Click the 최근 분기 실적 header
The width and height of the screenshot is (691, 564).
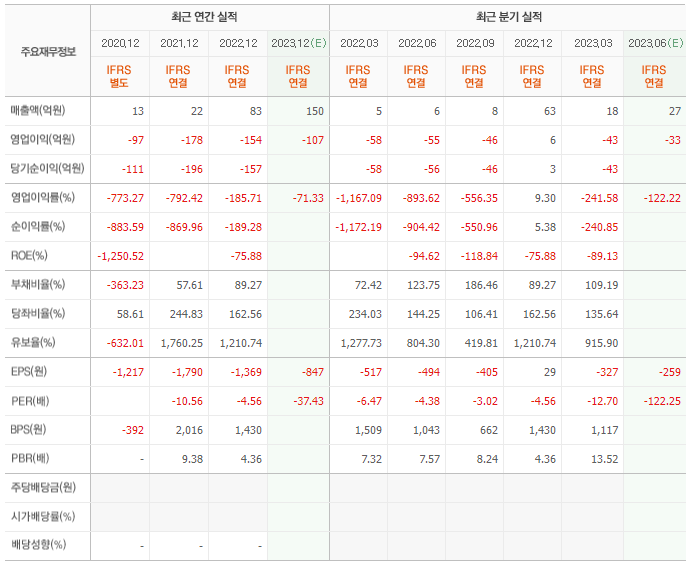(x=509, y=17)
